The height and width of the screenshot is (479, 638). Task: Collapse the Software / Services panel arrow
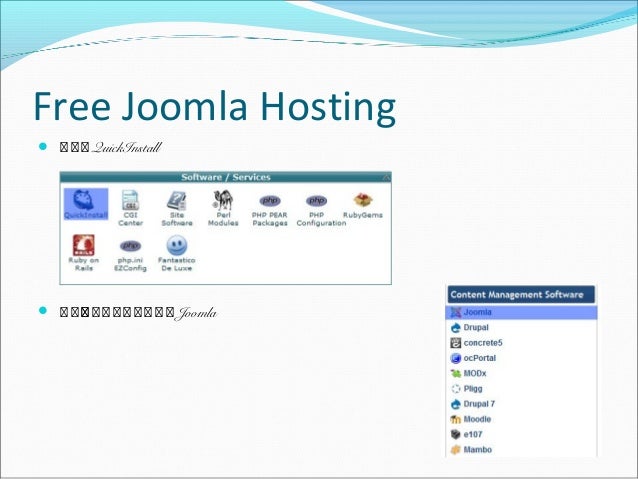click(x=386, y=177)
